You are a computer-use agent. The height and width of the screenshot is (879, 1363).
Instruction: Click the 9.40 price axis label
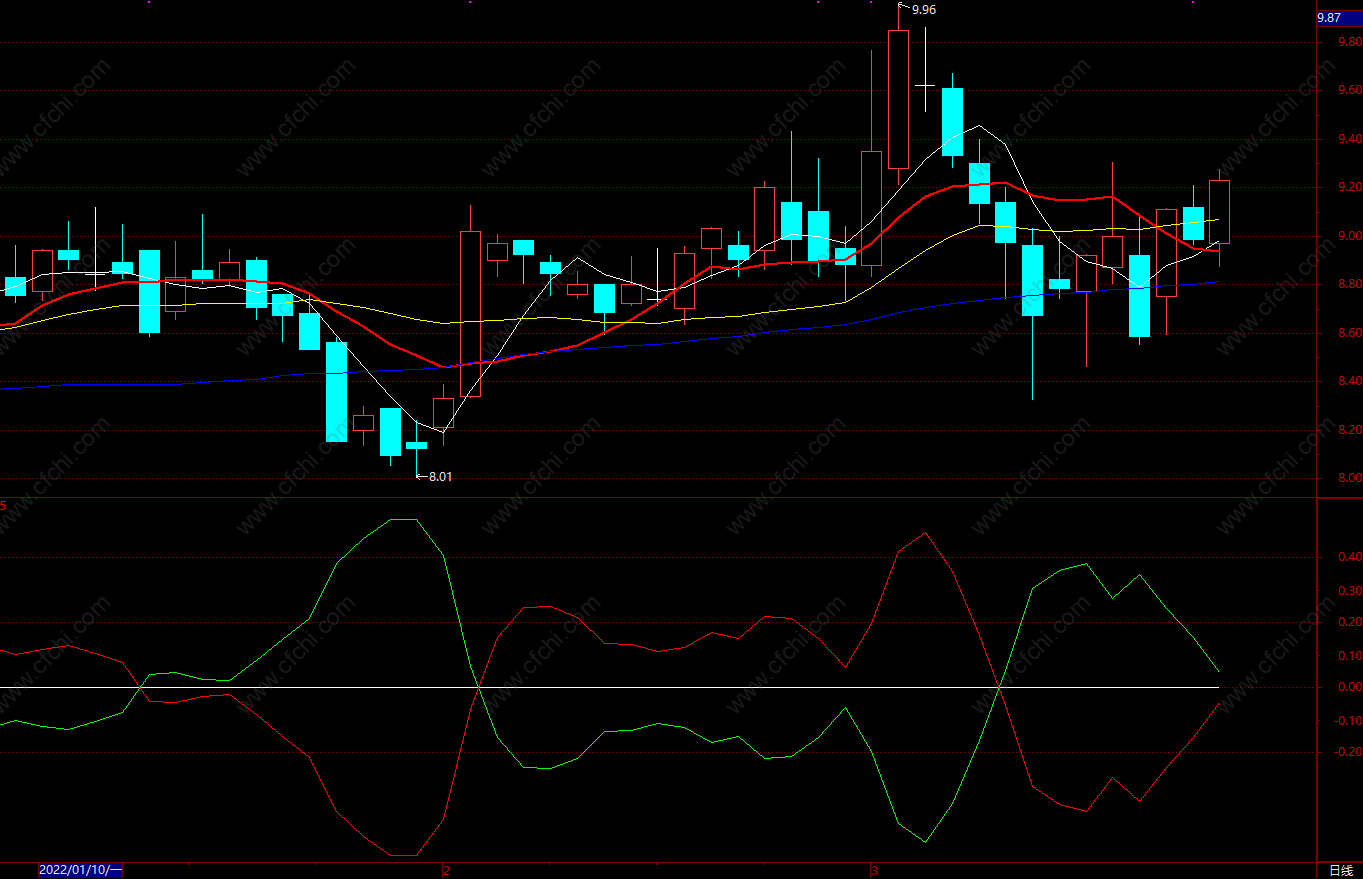[x=1349, y=139]
